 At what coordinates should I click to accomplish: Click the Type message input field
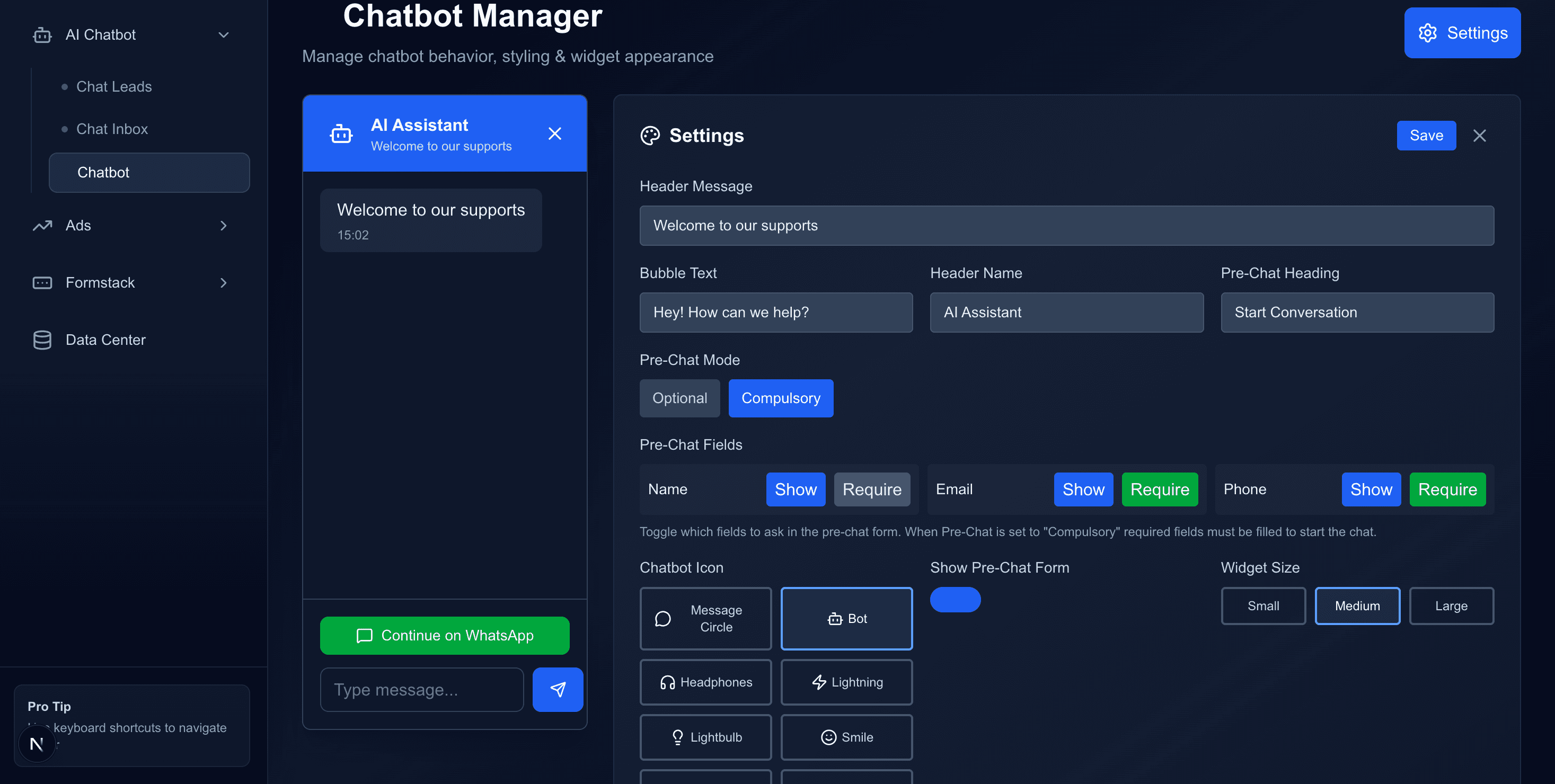click(x=421, y=689)
